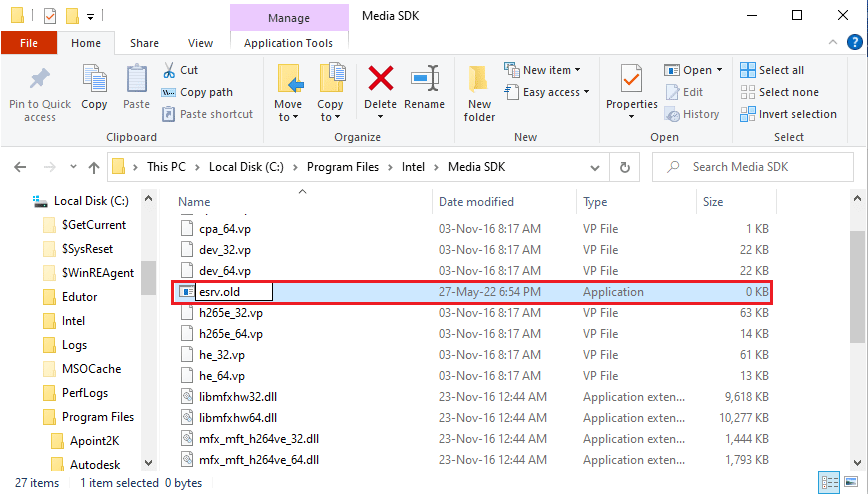Click file list vertical scrollbar thumb
Screen dimensions: 868x494
click(x=857, y=287)
